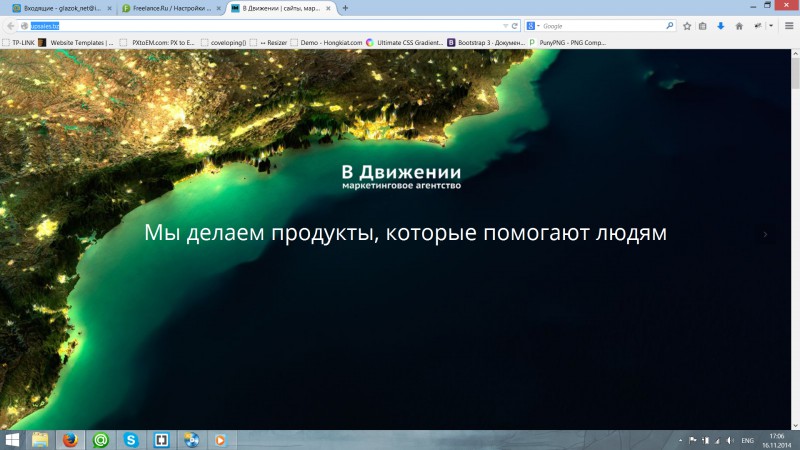Click the network signal tray icon
The height and width of the screenshot is (450, 800).
point(717,440)
